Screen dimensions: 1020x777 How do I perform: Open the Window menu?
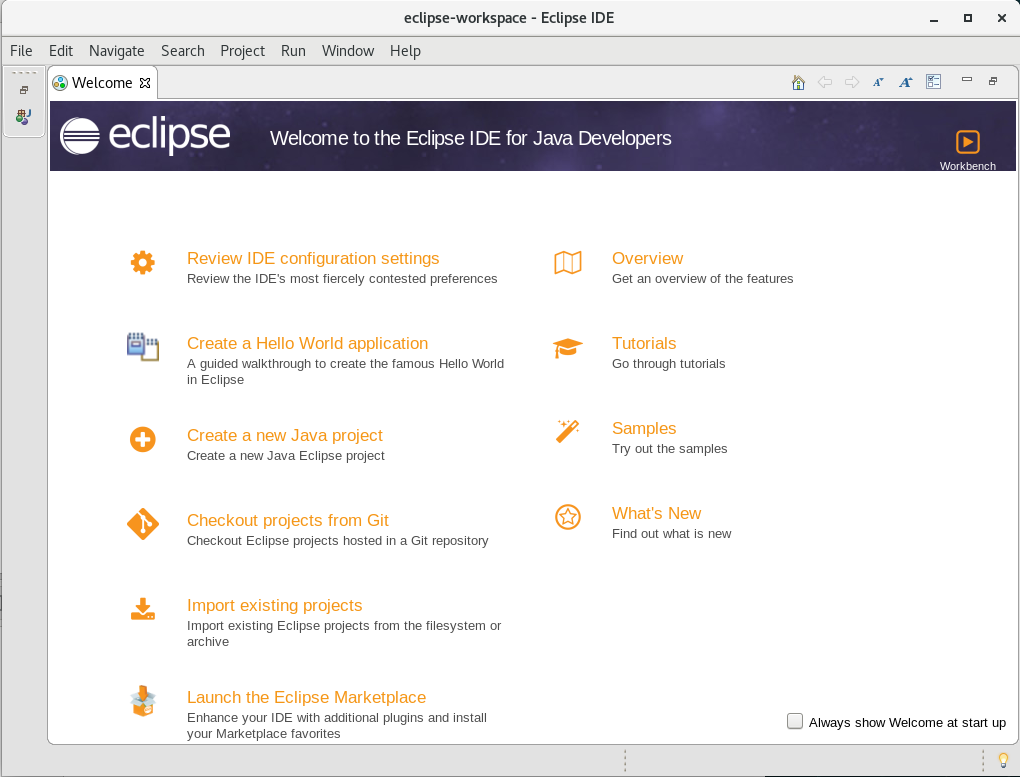347,51
